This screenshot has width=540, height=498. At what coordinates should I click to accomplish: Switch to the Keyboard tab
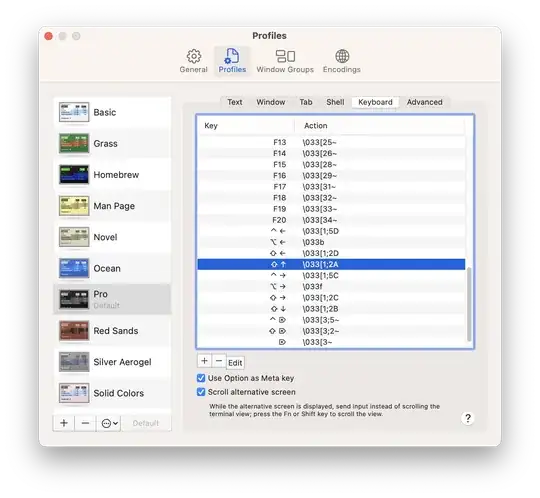pos(375,102)
